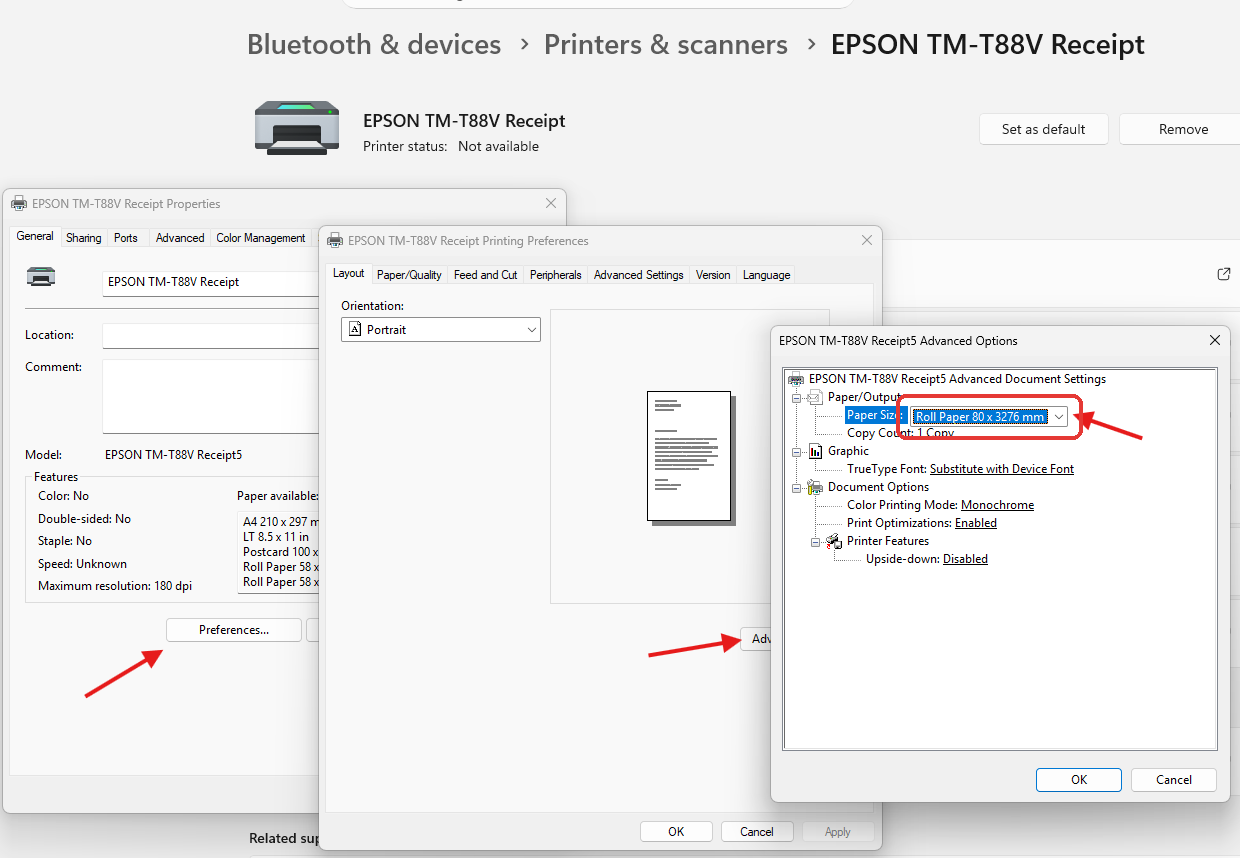Open the Advanced Settings tab
Screen dimensions: 1240x858
pyautogui.click(x=639, y=275)
